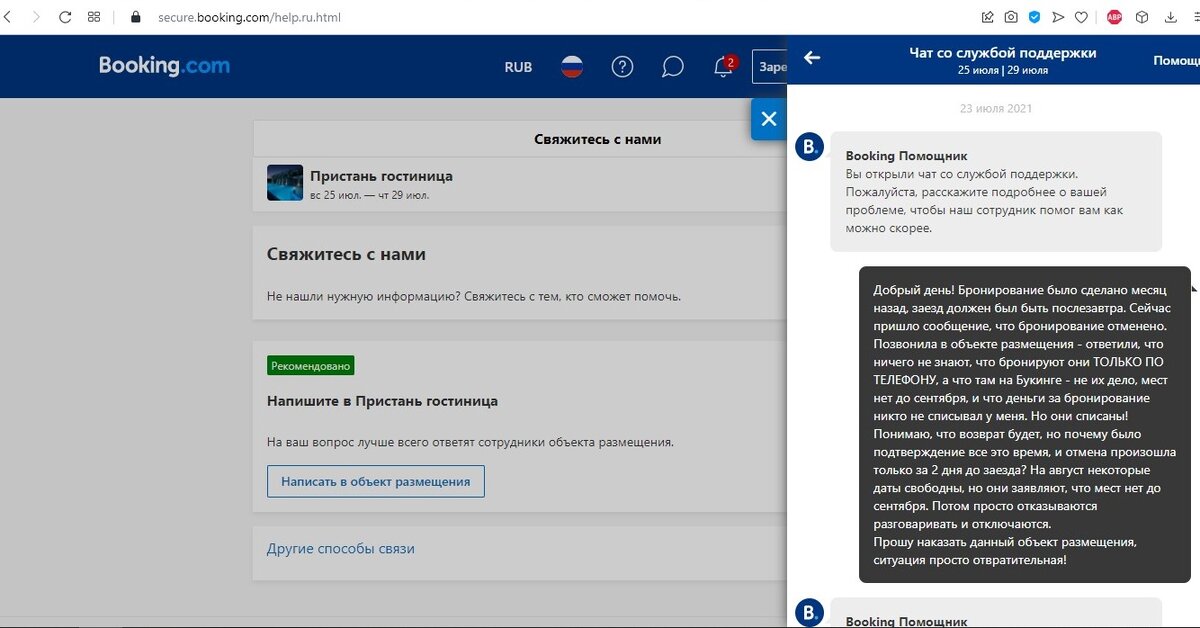Click Написать в объект размещения button
The image size is (1200, 628).
point(375,481)
